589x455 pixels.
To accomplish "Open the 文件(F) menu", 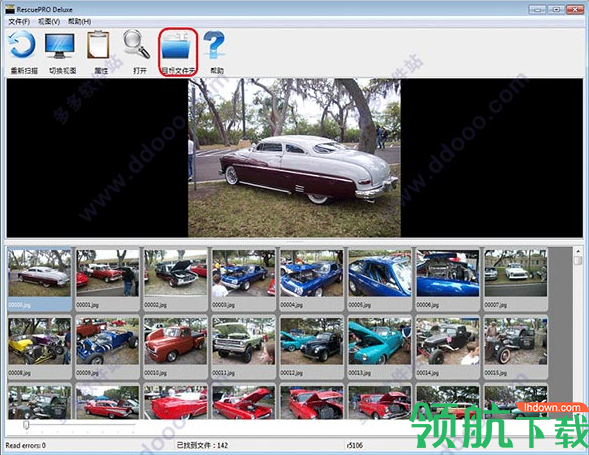I will tap(19, 21).
